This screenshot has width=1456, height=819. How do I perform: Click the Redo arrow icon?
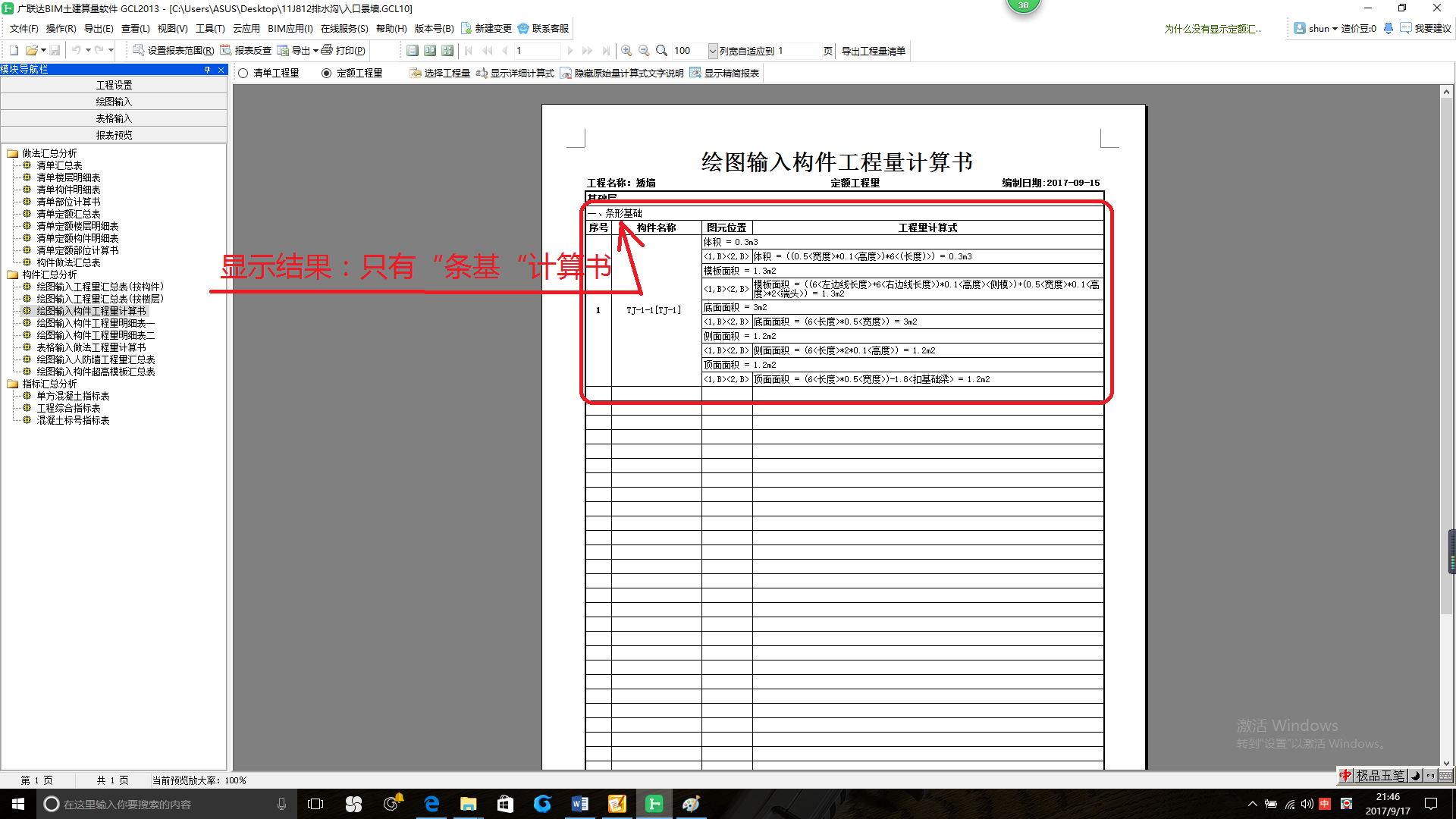point(99,51)
